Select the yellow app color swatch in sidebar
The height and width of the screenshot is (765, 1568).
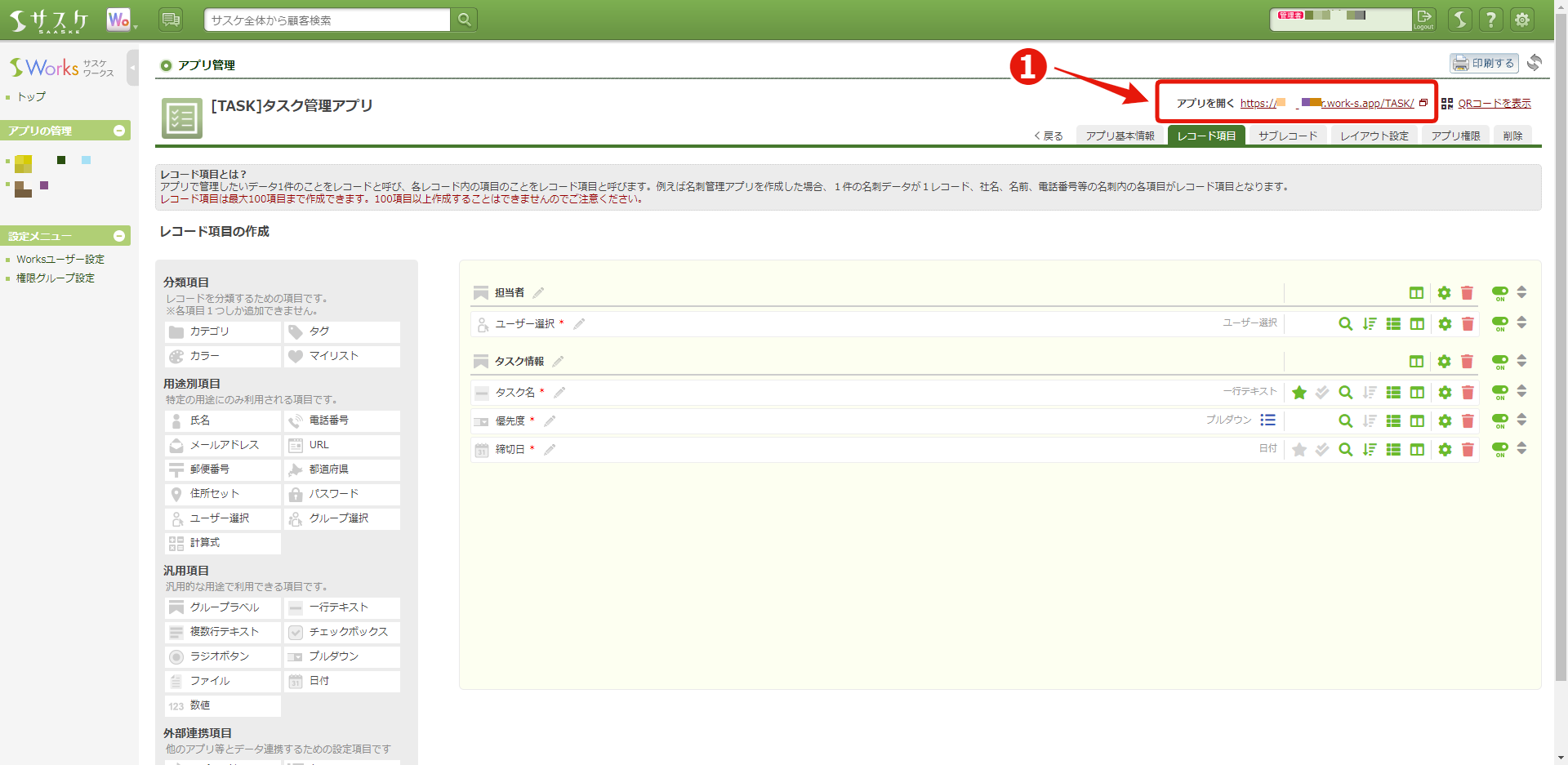(22, 163)
